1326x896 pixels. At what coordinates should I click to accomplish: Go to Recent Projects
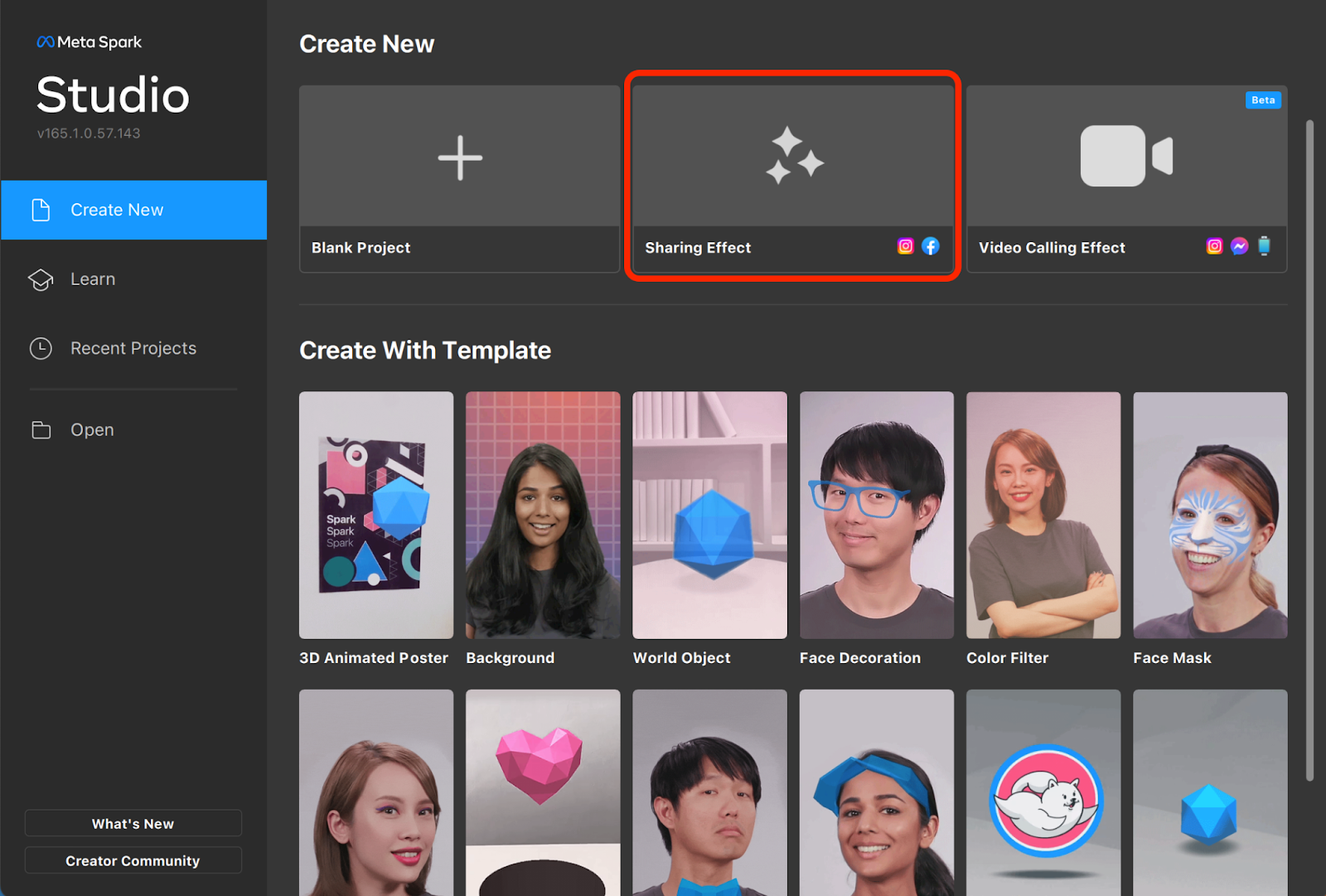click(134, 348)
